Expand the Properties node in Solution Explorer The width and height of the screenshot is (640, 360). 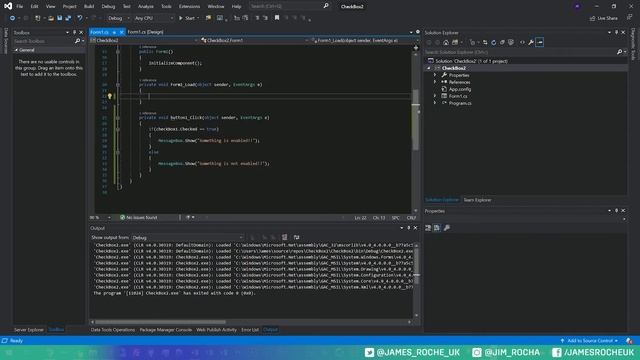pyautogui.click(x=435, y=75)
